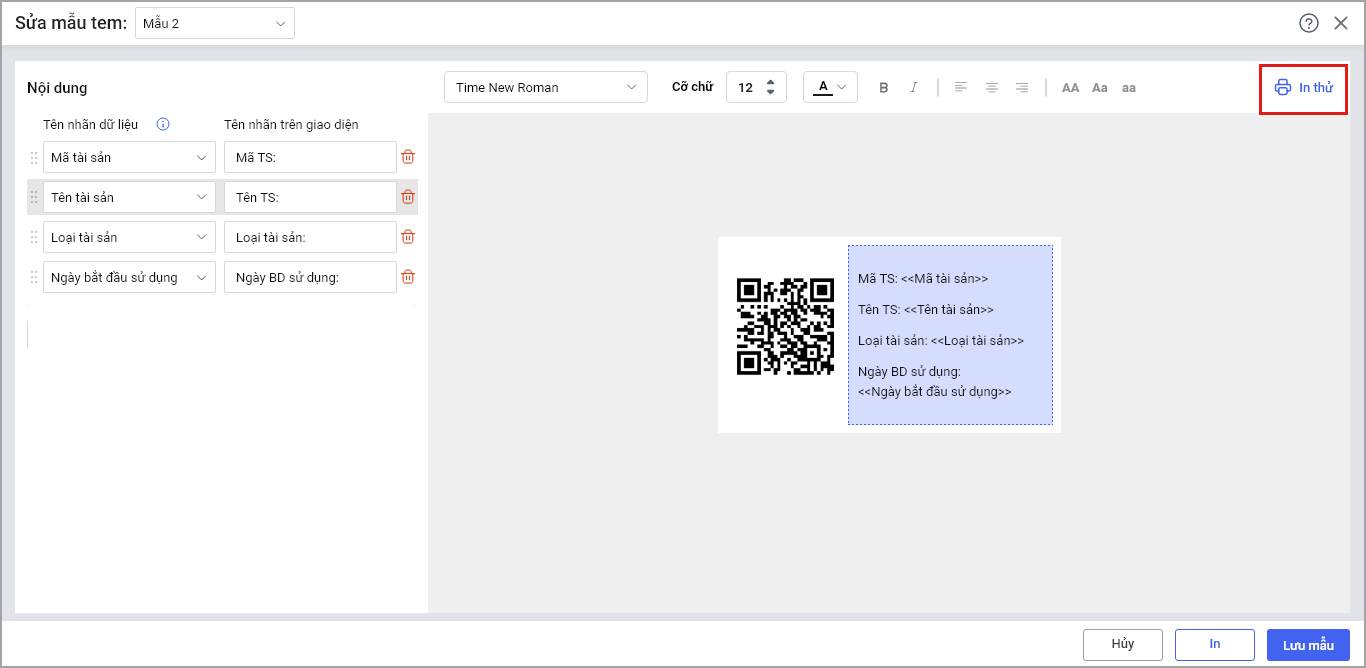The height and width of the screenshot is (668, 1366).
Task: Click the In thử test print button
Action: click(x=1303, y=88)
